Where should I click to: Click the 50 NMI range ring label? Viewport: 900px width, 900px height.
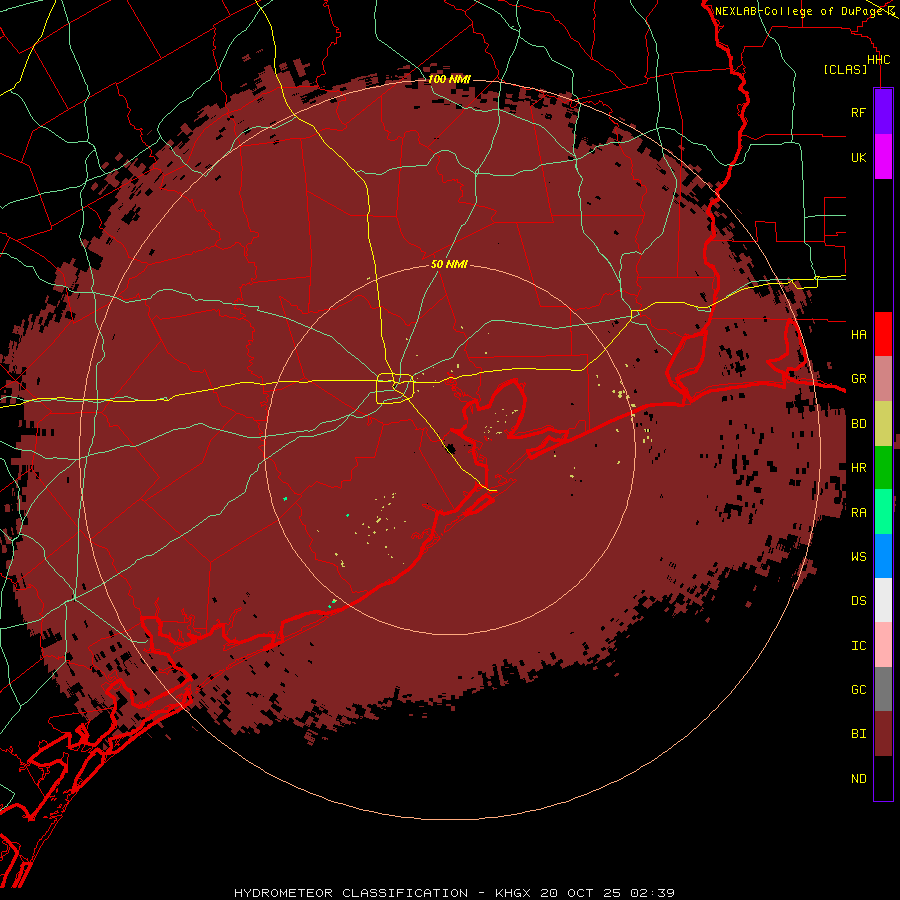[x=449, y=264]
